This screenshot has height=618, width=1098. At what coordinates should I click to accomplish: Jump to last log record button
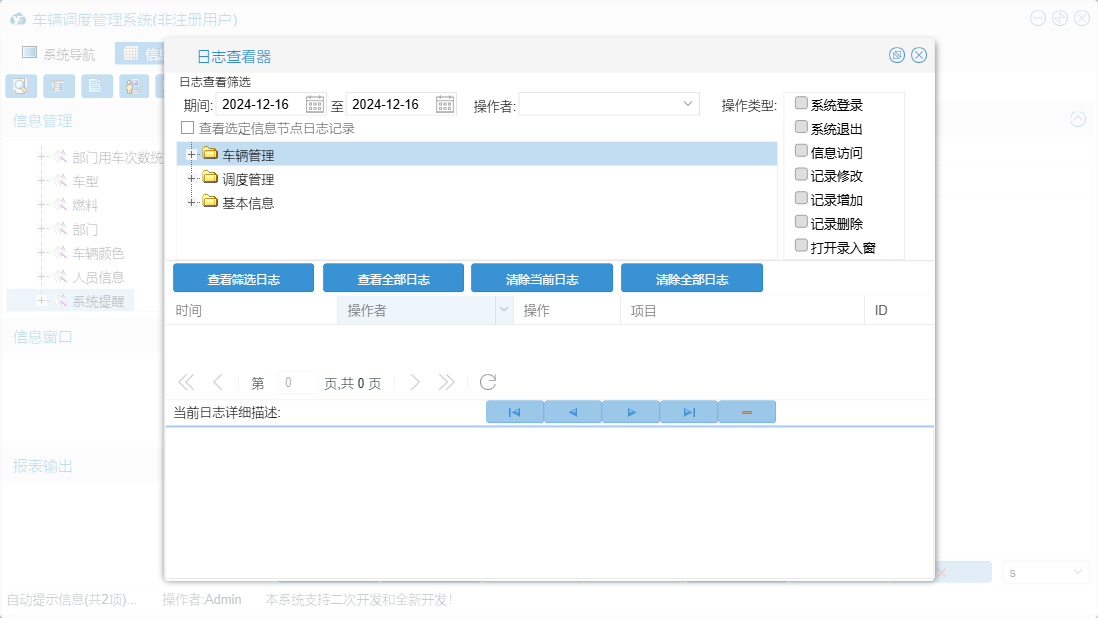689,412
